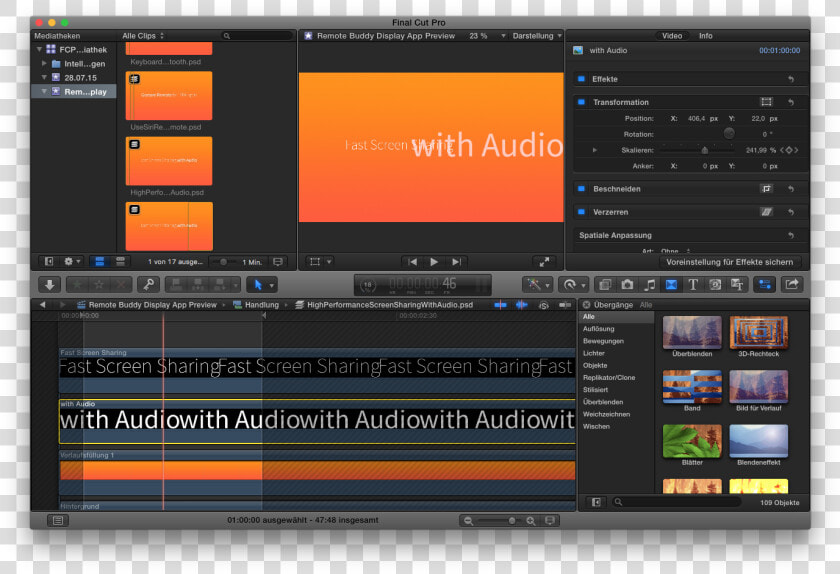Click Remote Buddy Display App Preview breadcrumb
The width and height of the screenshot is (840, 574).
point(153,304)
